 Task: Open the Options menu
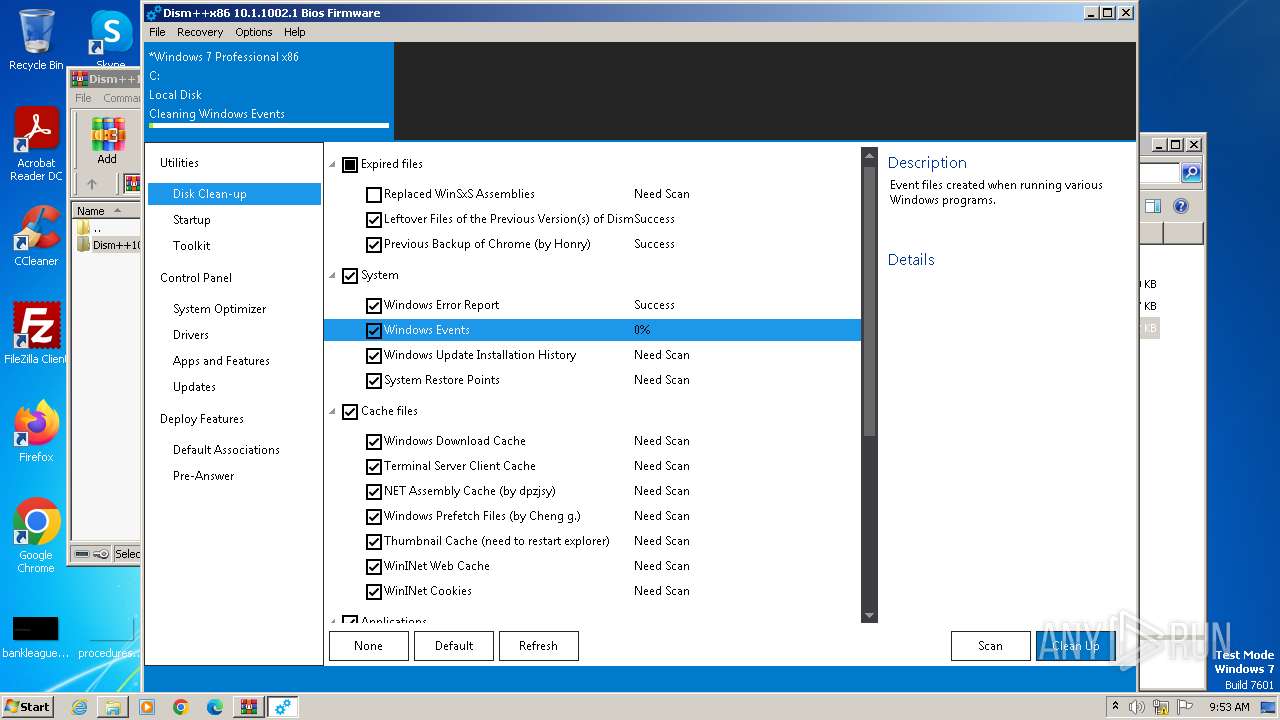254,32
